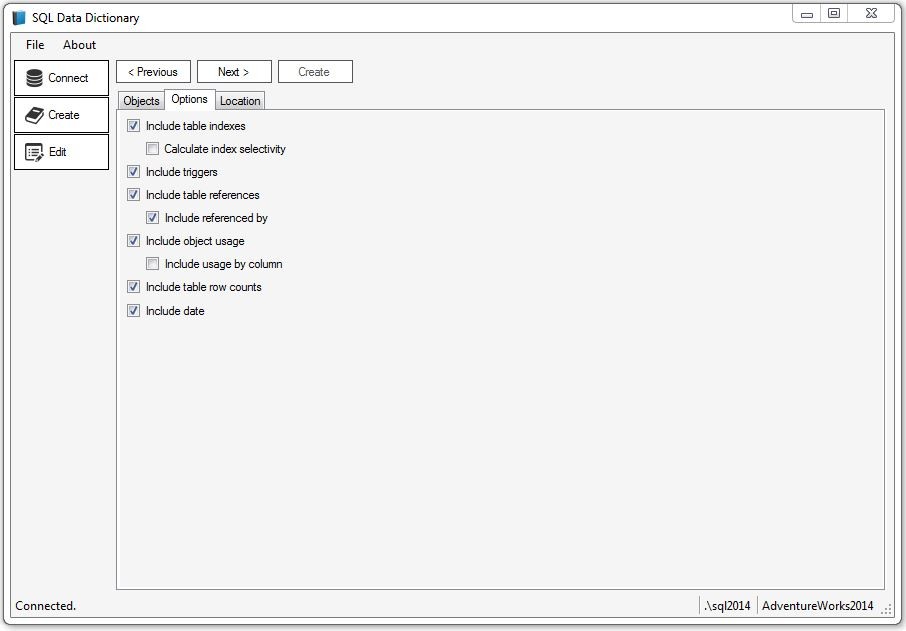
Task: Switch to the Location tab
Action: [240, 101]
